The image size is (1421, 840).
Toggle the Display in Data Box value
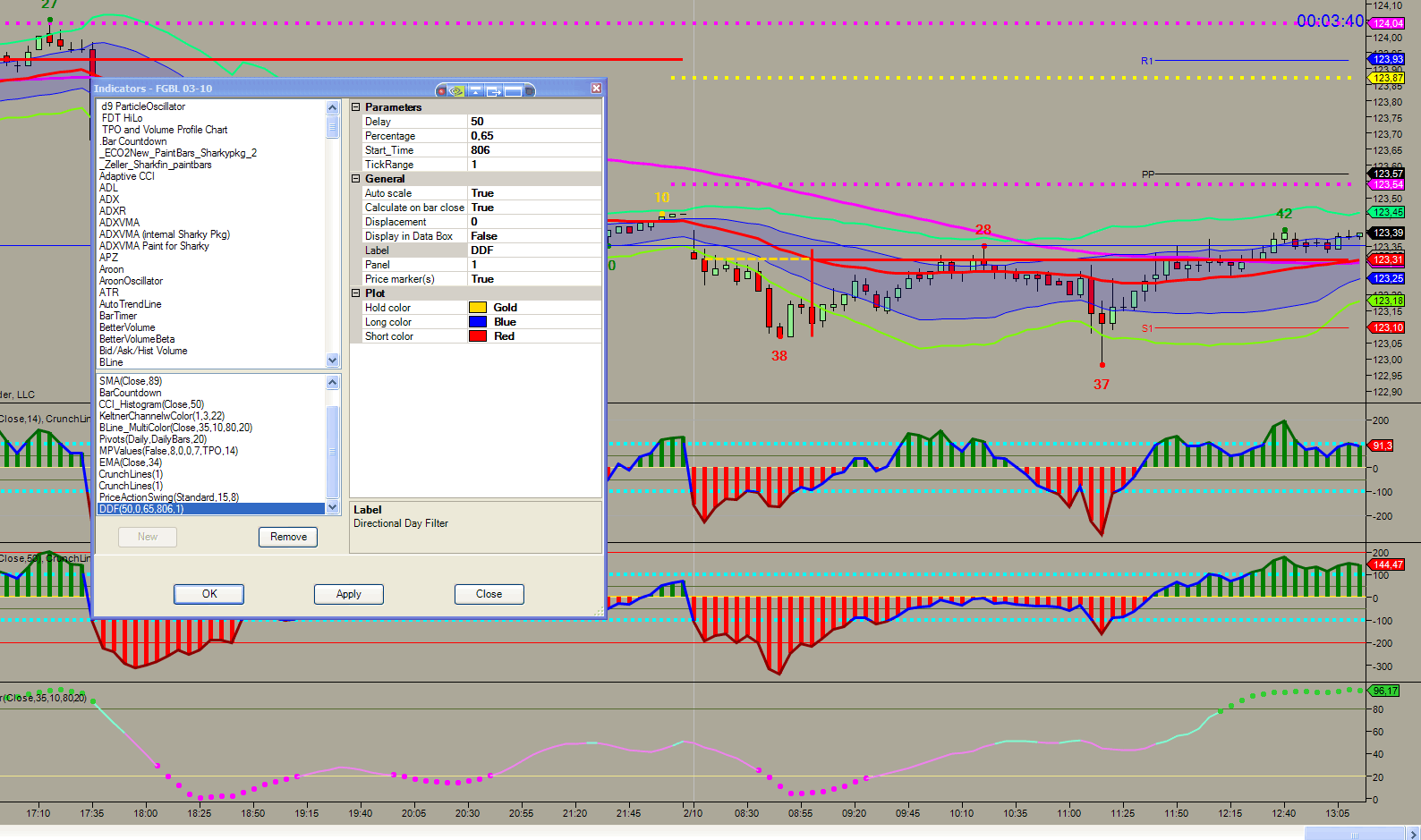[534, 236]
